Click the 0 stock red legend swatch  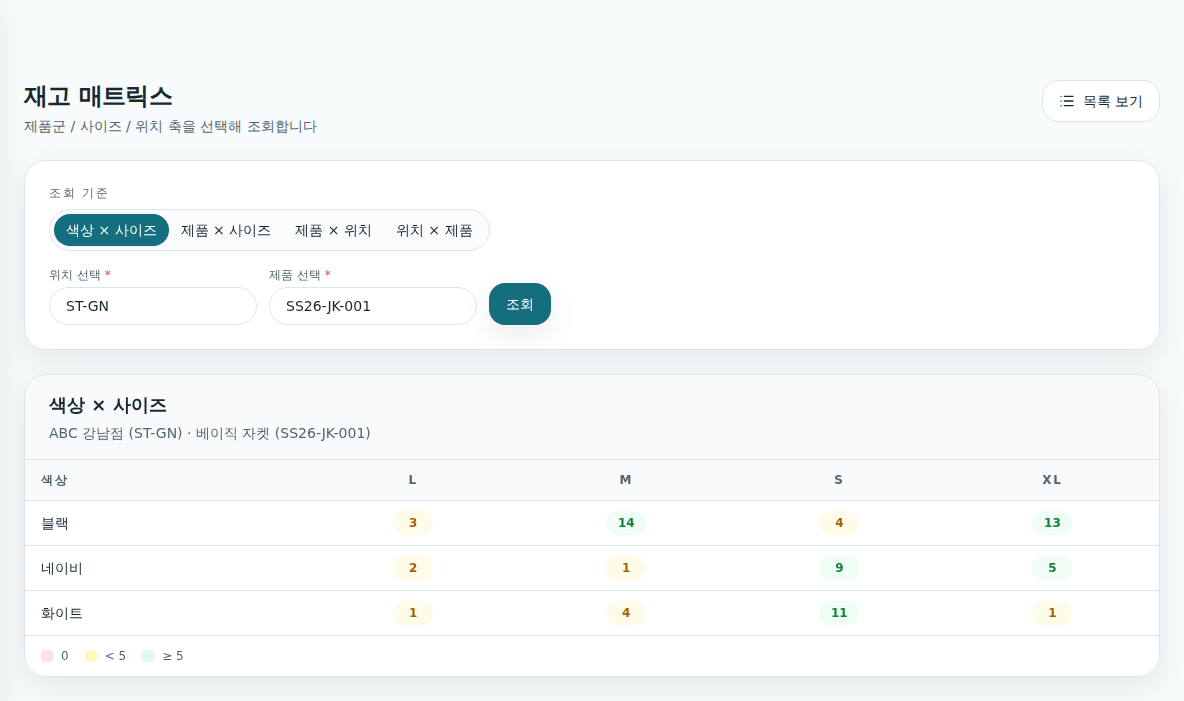[47, 656]
